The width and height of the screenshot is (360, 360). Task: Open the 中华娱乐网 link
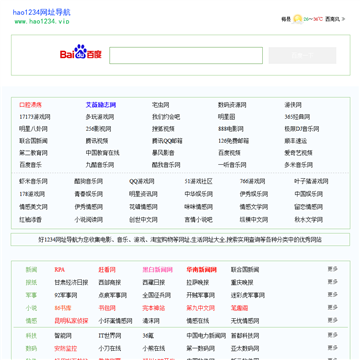pyautogui.click(x=198, y=194)
